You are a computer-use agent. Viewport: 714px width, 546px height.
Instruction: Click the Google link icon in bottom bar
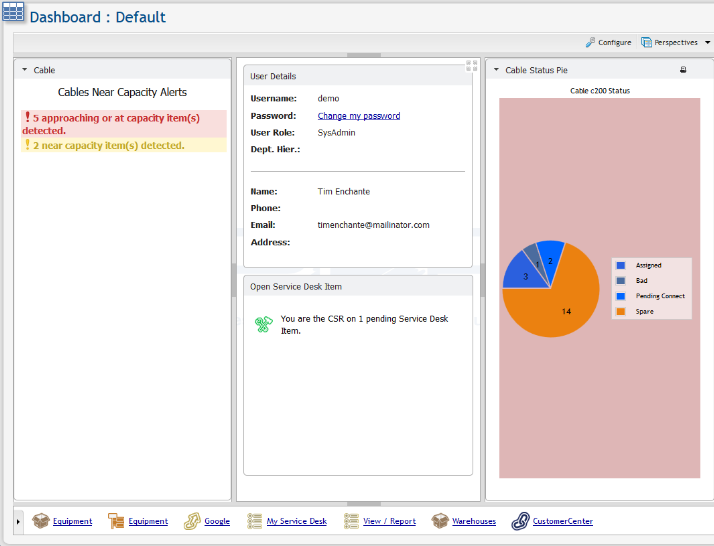pyautogui.click(x=192, y=521)
